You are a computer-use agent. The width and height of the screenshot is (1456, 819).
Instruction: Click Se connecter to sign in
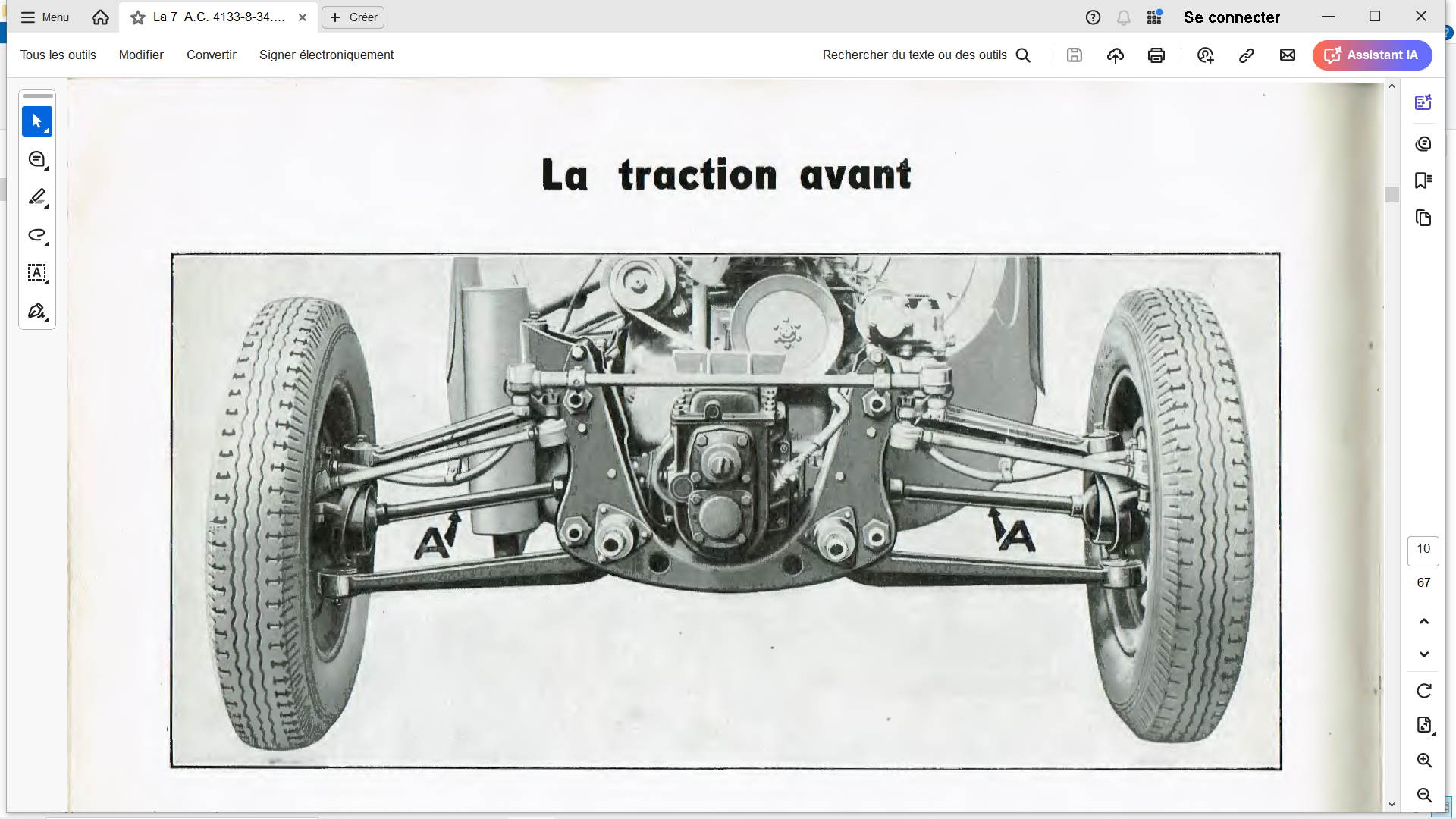1231,17
